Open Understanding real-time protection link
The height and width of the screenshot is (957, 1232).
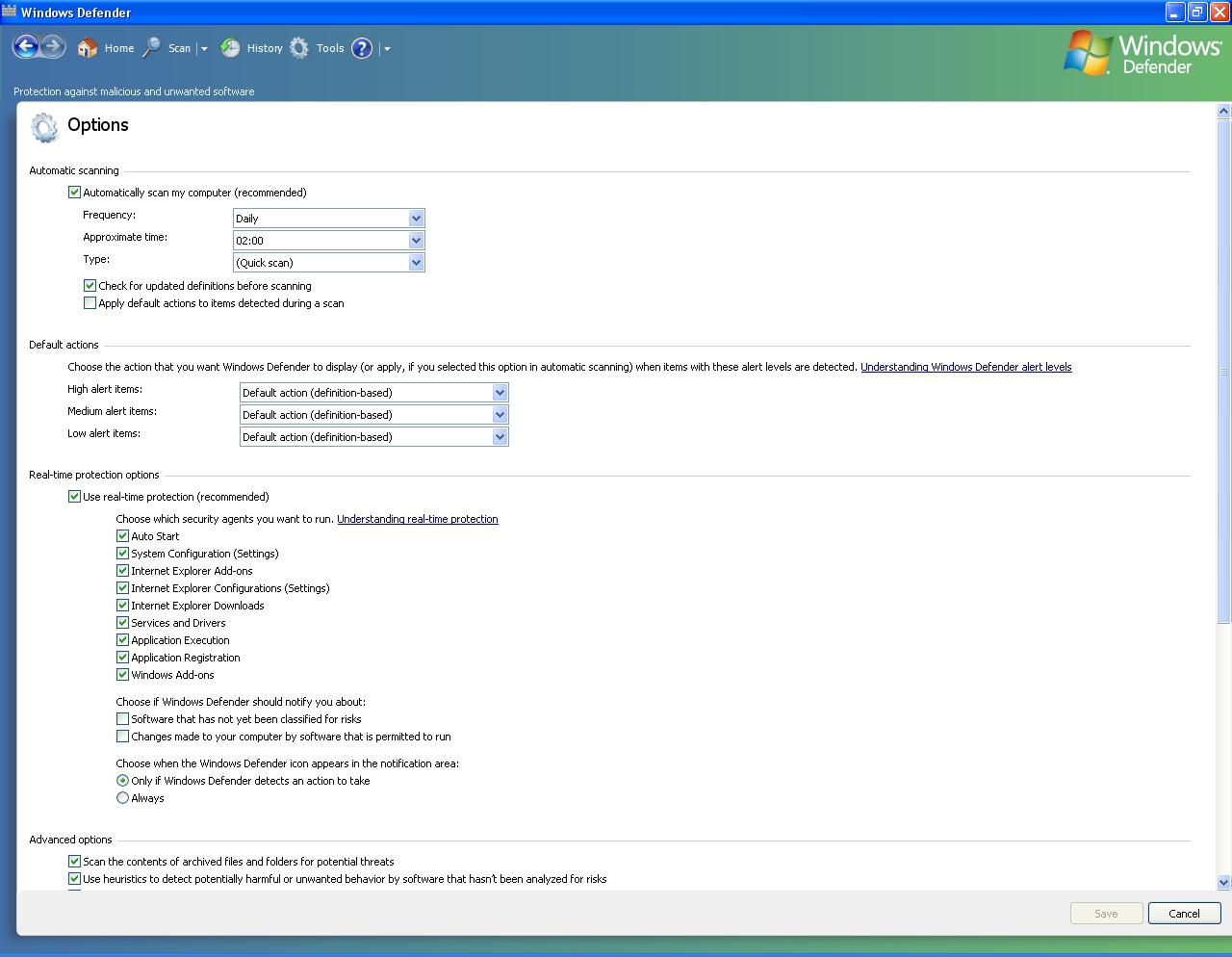pyautogui.click(x=417, y=519)
